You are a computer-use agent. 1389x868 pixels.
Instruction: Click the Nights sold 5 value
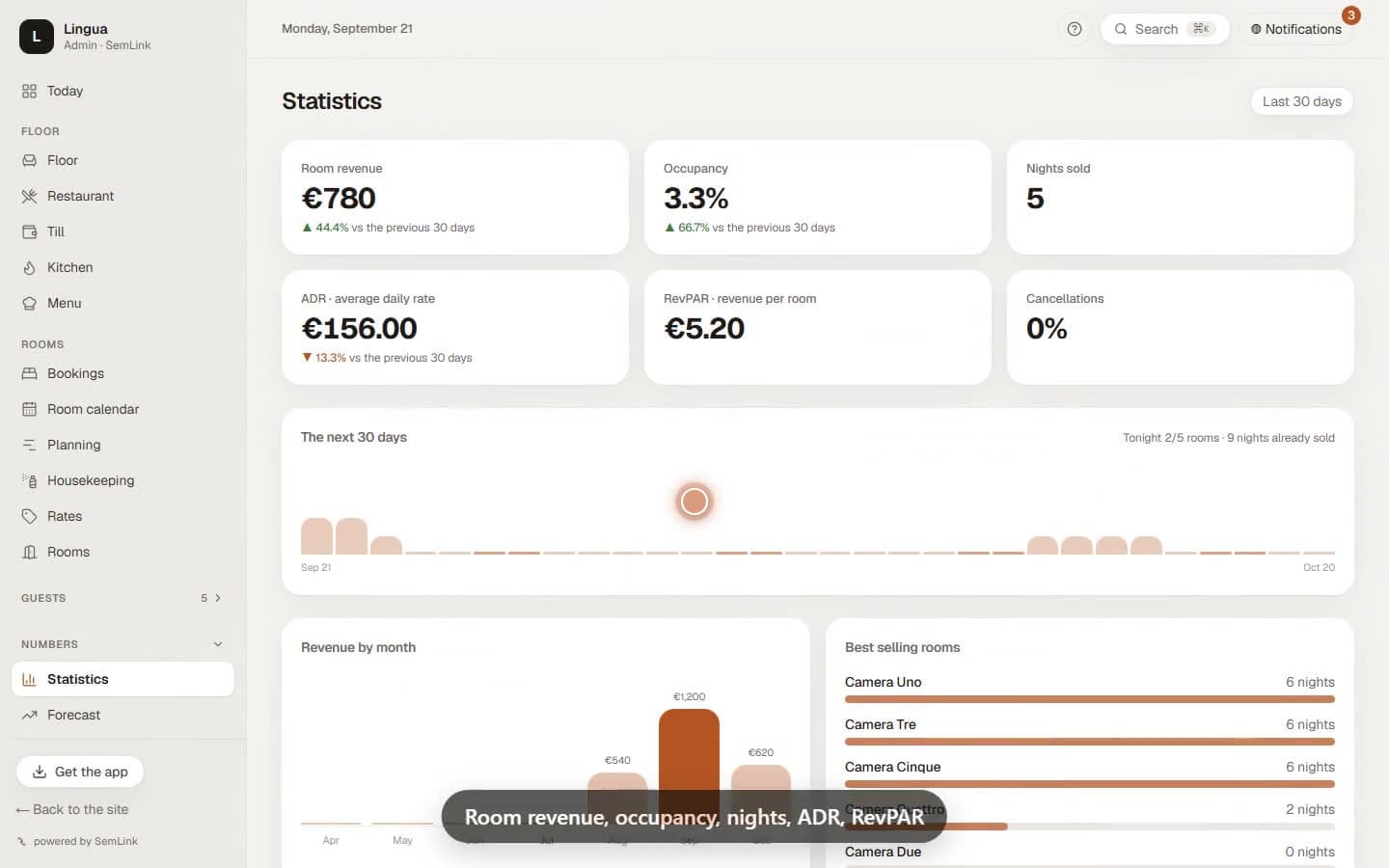1035,199
